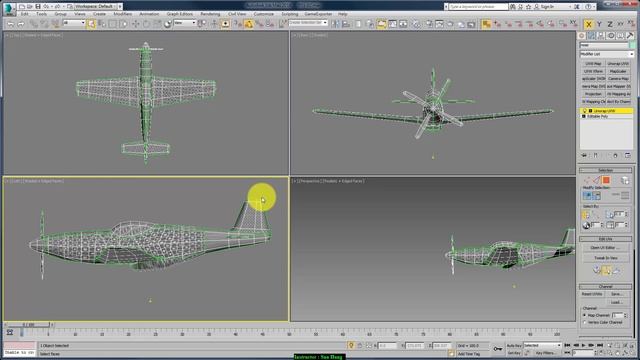Screen dimensions: 640x360
Task: Click the Reset UVWs button
Action: click(592, 294)
